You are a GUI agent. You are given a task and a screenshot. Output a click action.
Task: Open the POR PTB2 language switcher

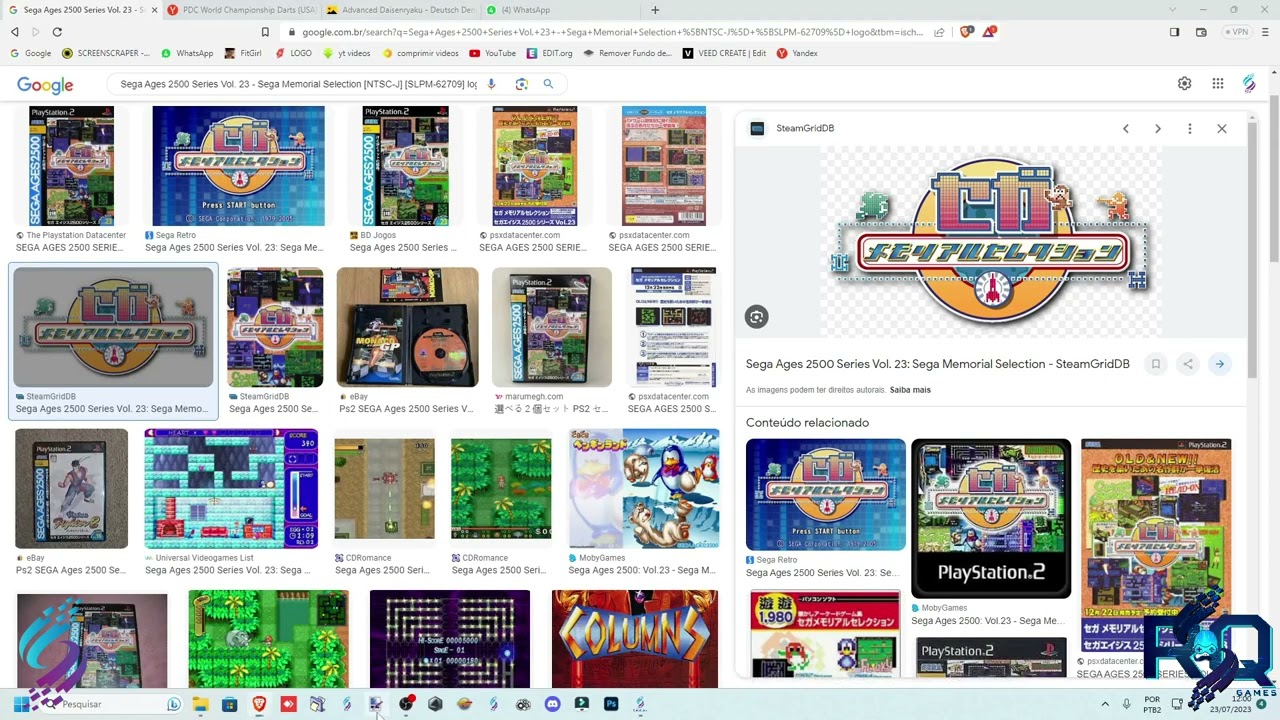point(1152,704)
